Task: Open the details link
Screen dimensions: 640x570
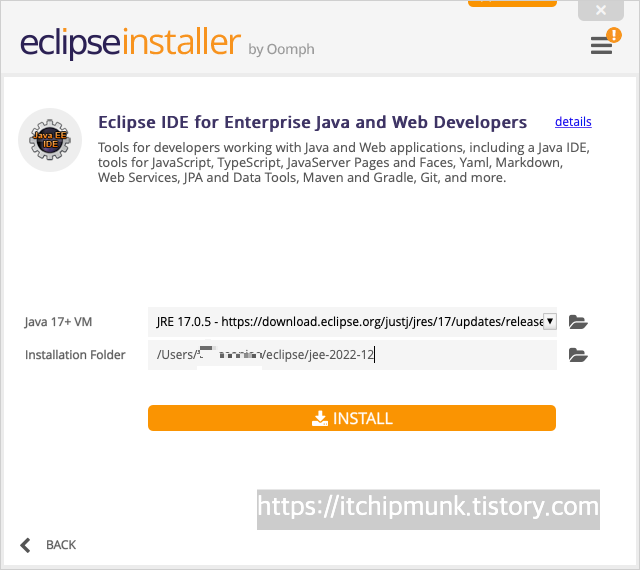Action: pyautogui.click(x=573, y=122)
